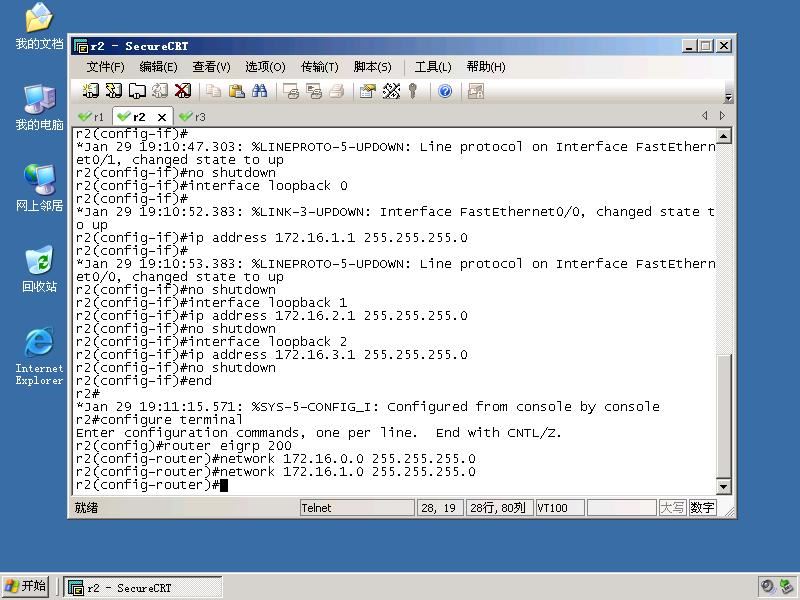Click the Disconnect session icon
Viewport: 800px width, 600px height.
[183, 91]
